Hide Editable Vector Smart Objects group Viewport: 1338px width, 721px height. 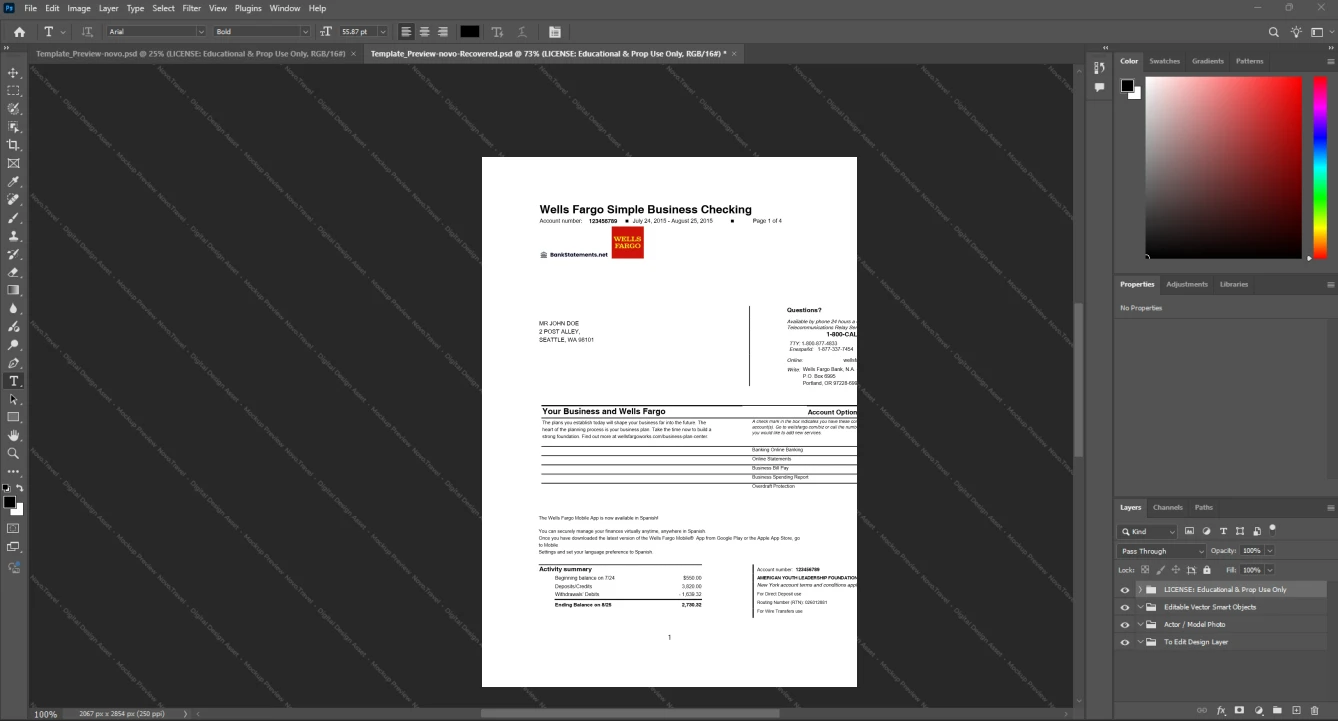[x=1125, y=607]
